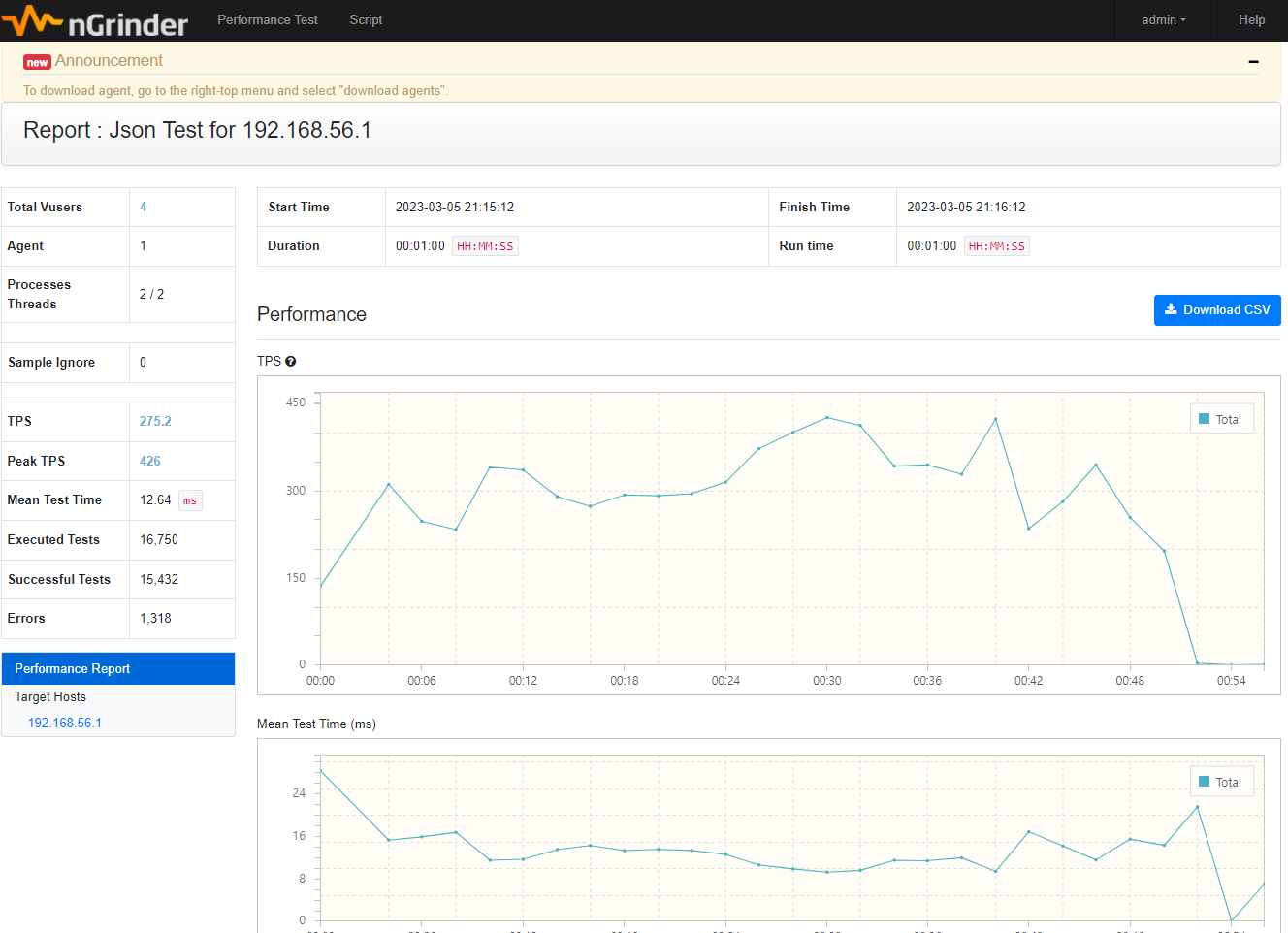The height and width of the screenshot is (933, 1288).
Task: Select the Performance Report sidebar item
Action: [118, 669]
